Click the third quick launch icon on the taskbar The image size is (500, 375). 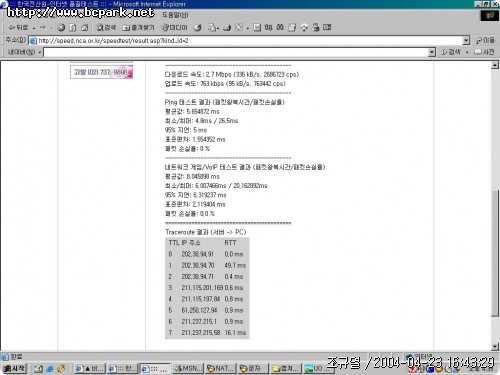pos(61,369)
